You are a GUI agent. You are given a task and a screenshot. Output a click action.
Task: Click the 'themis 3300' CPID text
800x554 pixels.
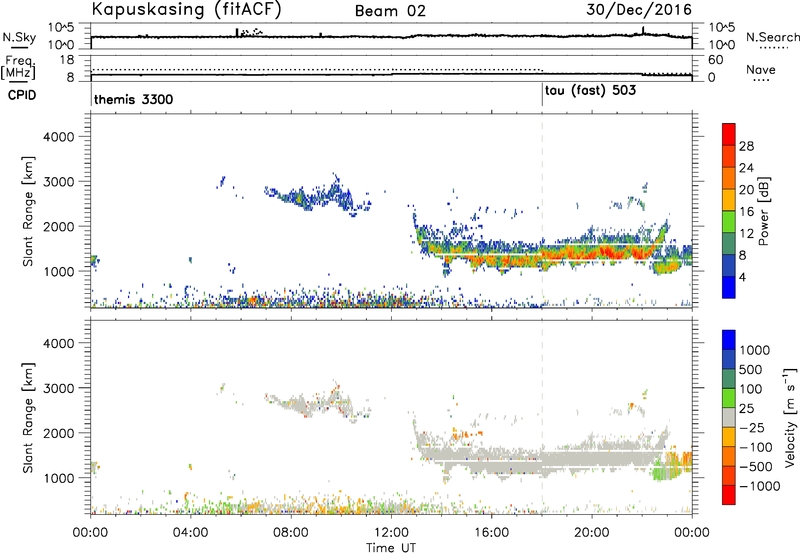pos(133,99)
